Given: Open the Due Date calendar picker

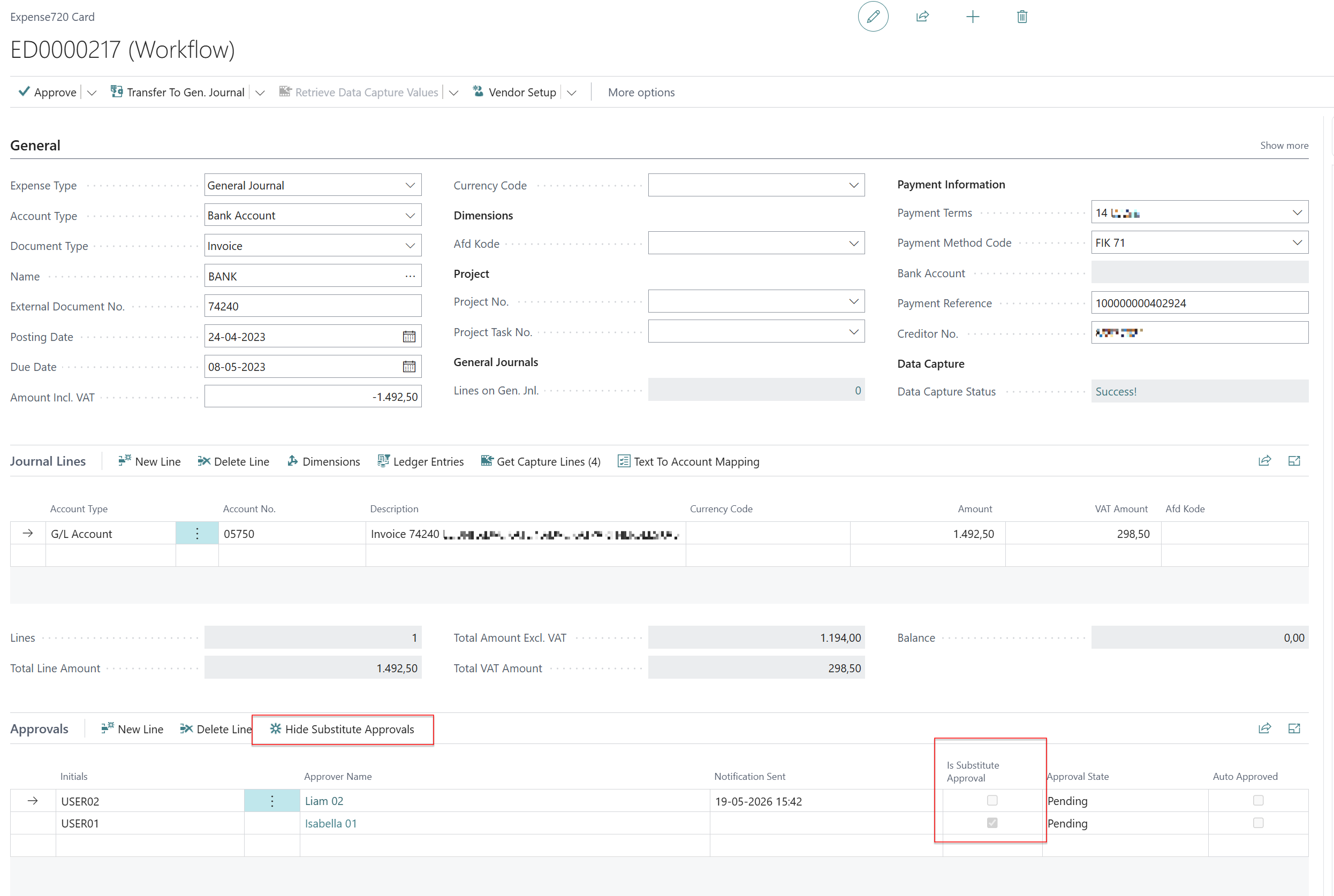Looking at the screenshot, I should pos(408,367).
